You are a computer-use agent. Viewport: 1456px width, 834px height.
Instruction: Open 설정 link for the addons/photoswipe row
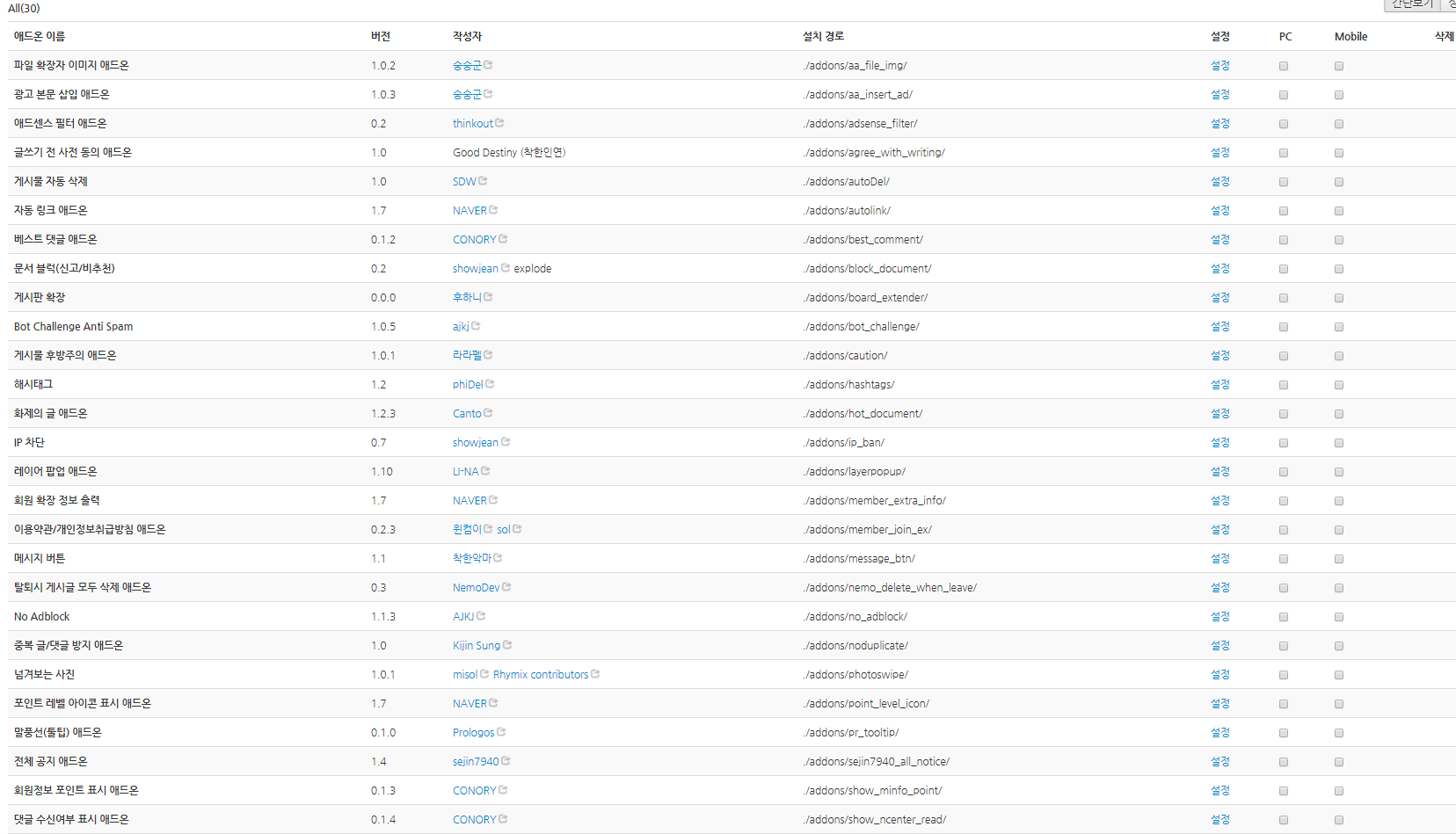coord(1219,674)
